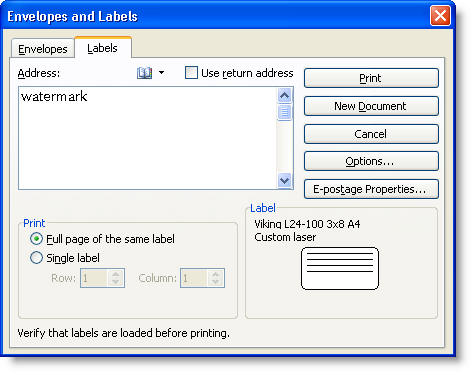Click the address scrollbar up arrow
The height and width of the screenshot is (375, 474).
click(x=284, y=96)
